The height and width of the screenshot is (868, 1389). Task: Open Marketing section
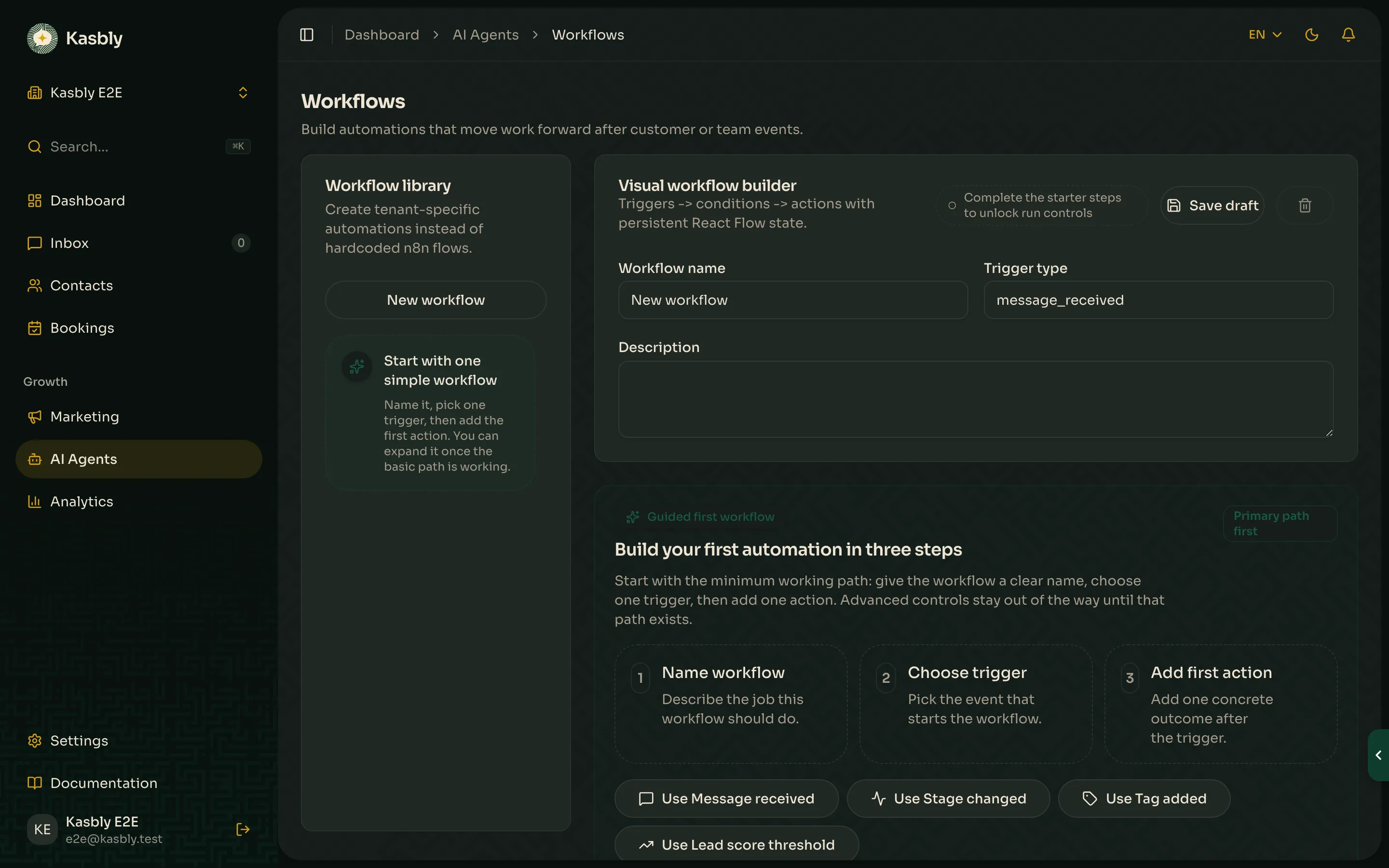coord(138,416)
